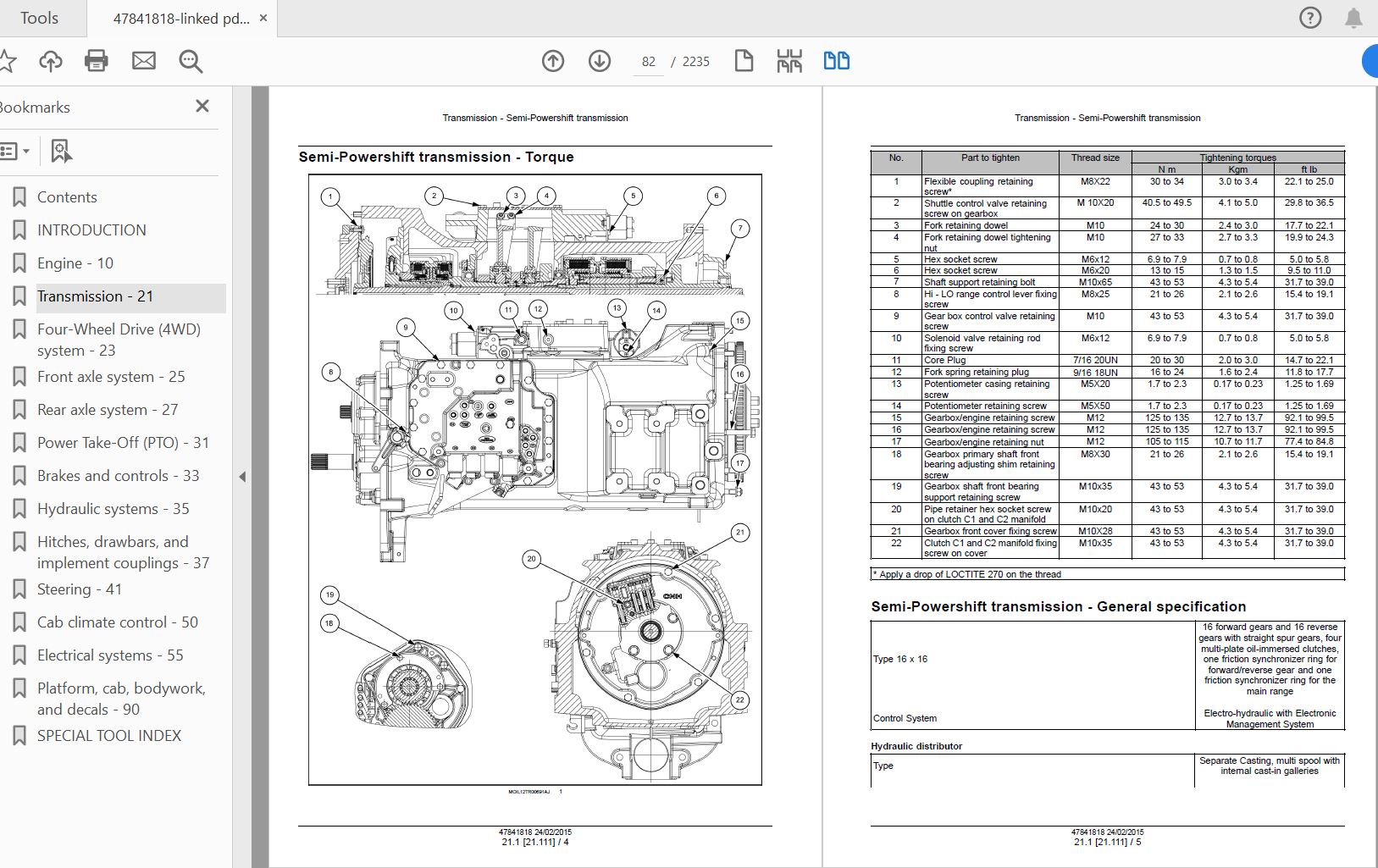Open notifications bell icon
The image size is (1378, 868).
coord(1353,18)
